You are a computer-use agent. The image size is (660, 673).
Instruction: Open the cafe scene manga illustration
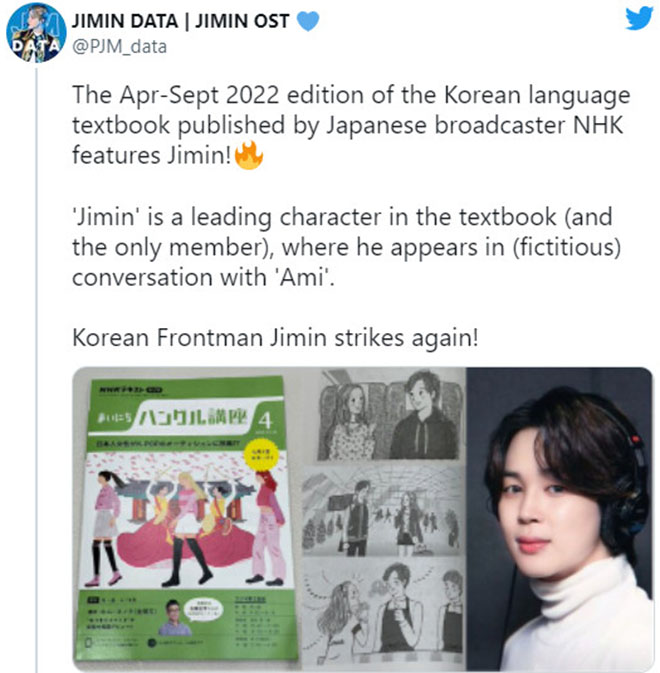pyautogui.click(x=382, y=612)
